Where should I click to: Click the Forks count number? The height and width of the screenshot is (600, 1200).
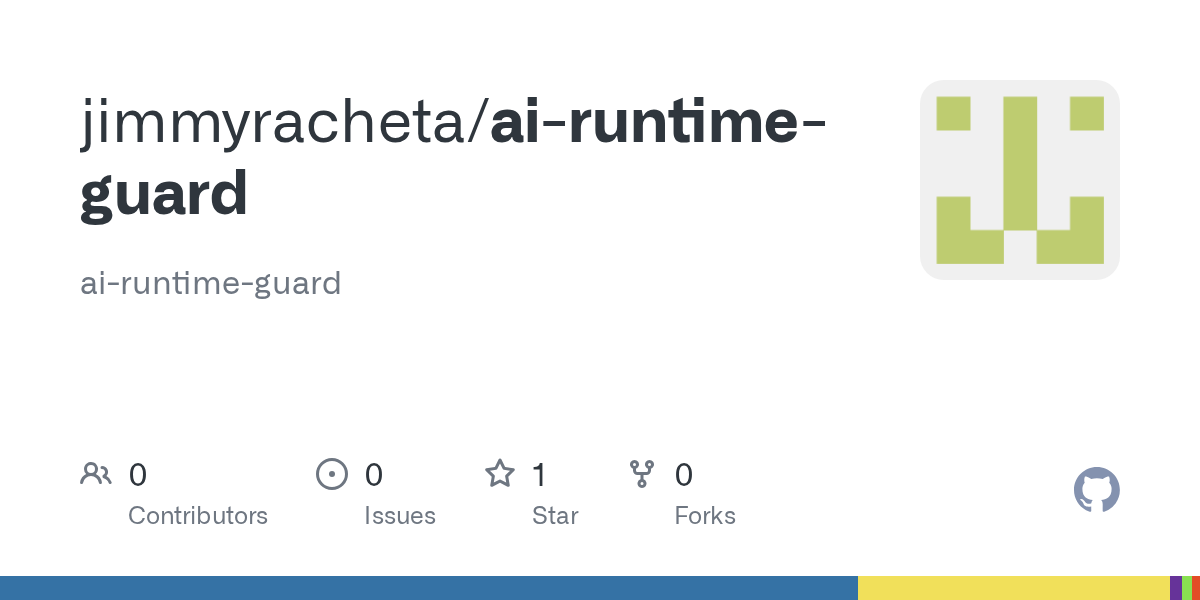[x=684, y=474]
